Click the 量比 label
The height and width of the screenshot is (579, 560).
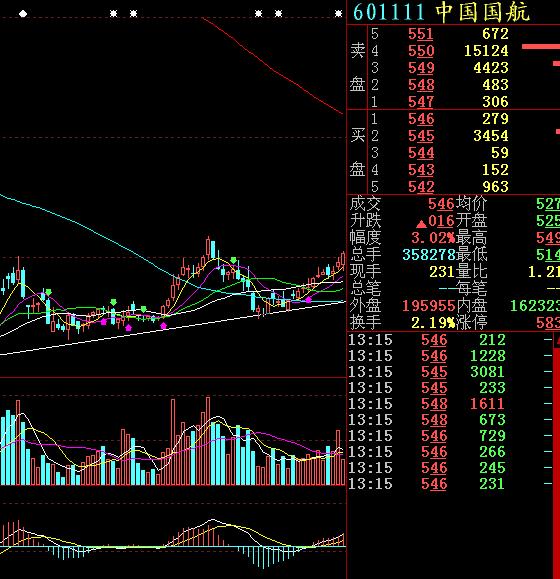[x=471, y=272]
